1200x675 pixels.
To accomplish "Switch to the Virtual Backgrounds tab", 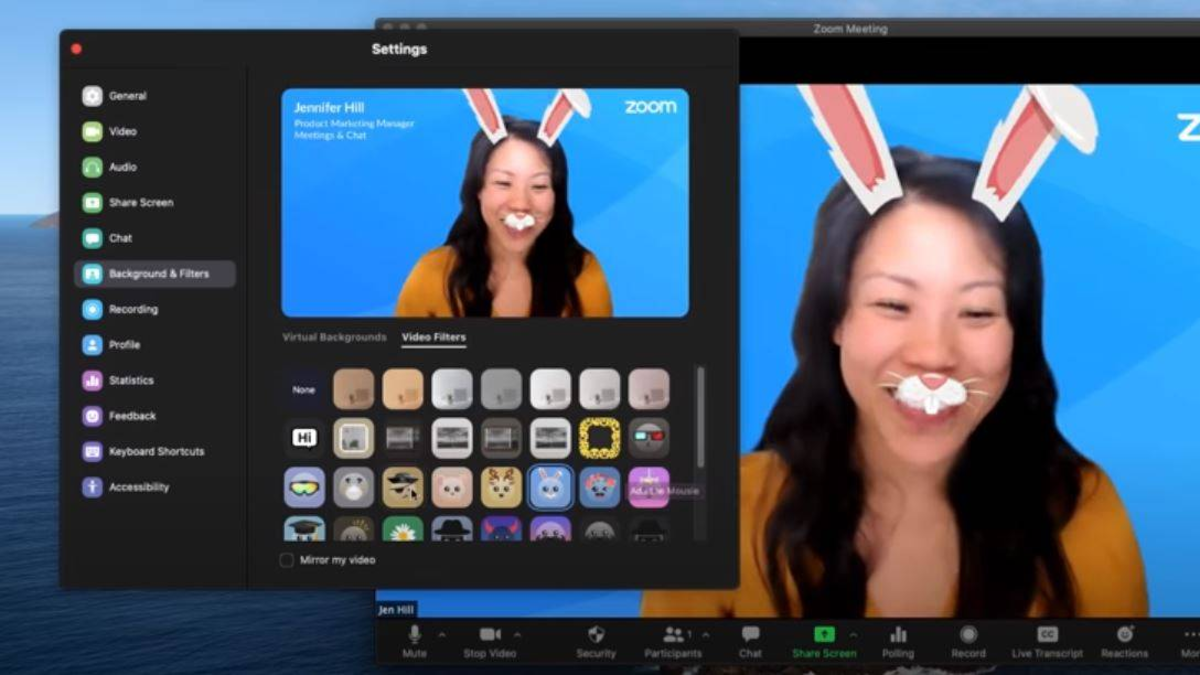I will click(x=334, y=337).
